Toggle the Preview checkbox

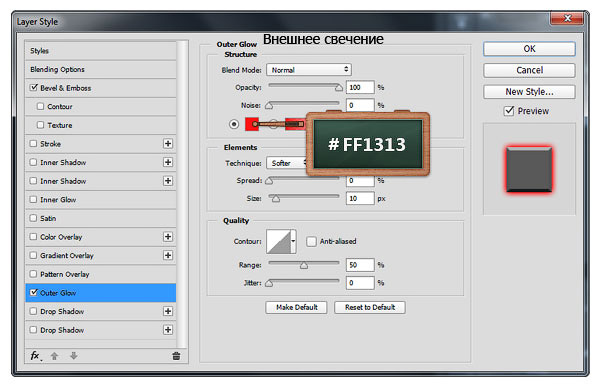point(509,111)
